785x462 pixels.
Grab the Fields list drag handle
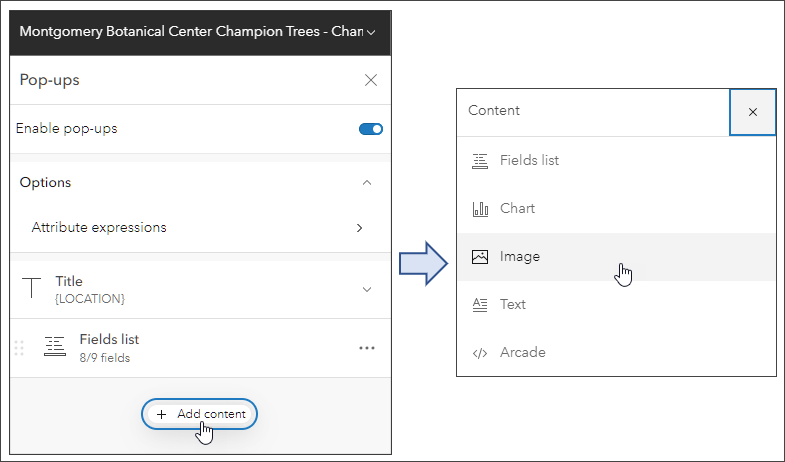click(x=19, y=348)
